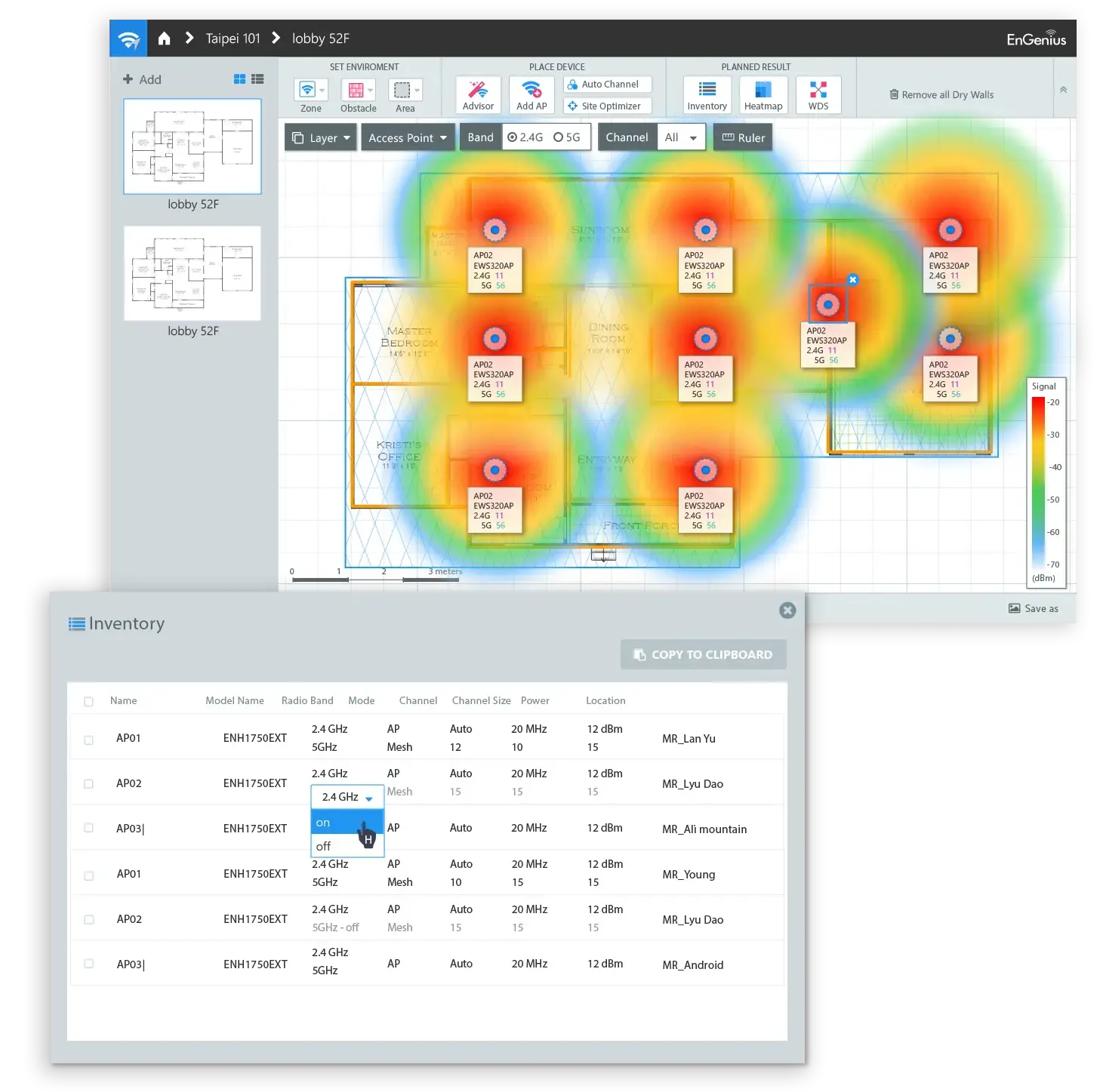Run the Site Optimizer
The width and height of the screenshot is (1100, 1092).
(x=608, y=106)
